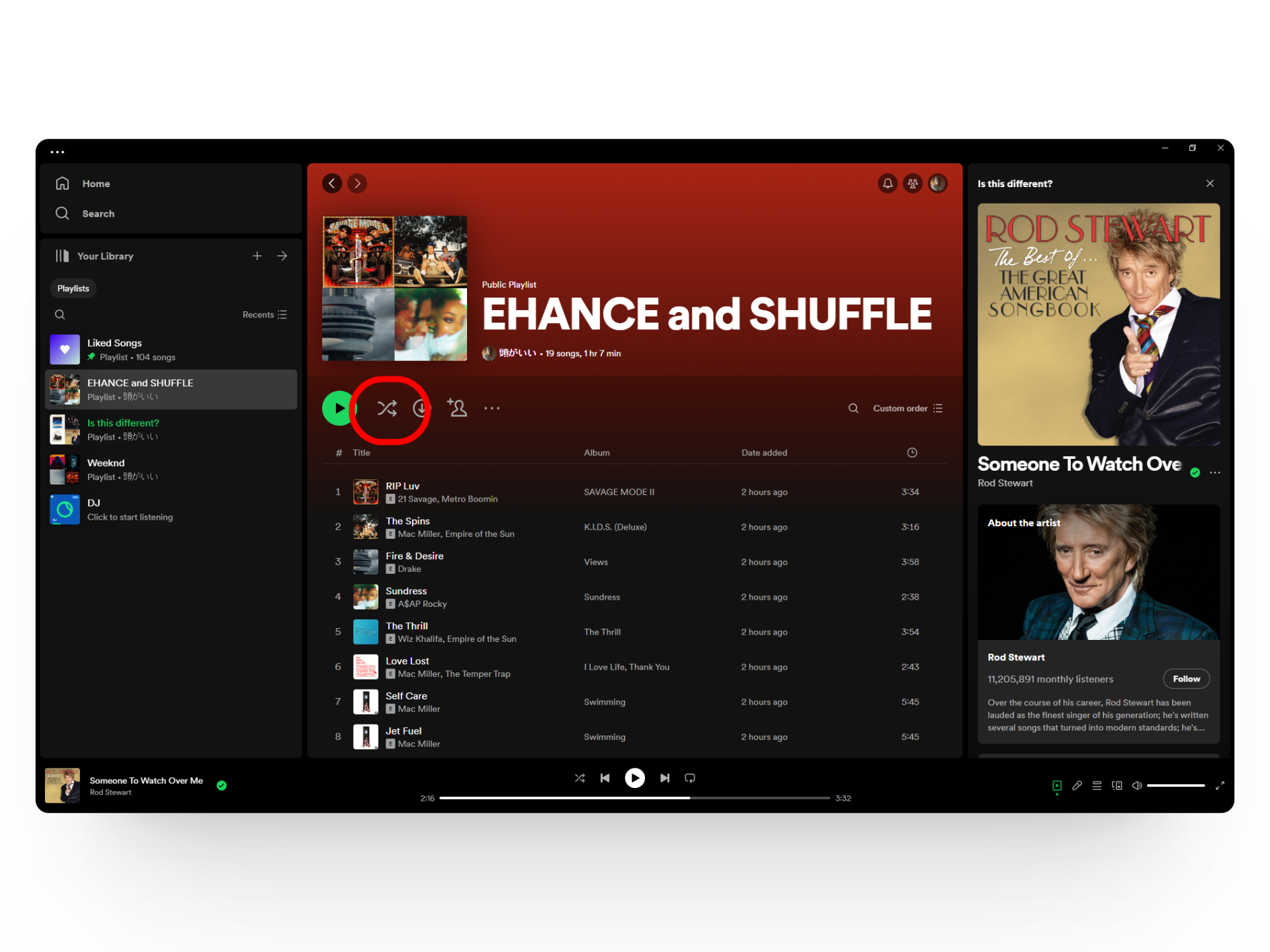
Task: Go to Home in sidebar
Action: coord(95,184)
